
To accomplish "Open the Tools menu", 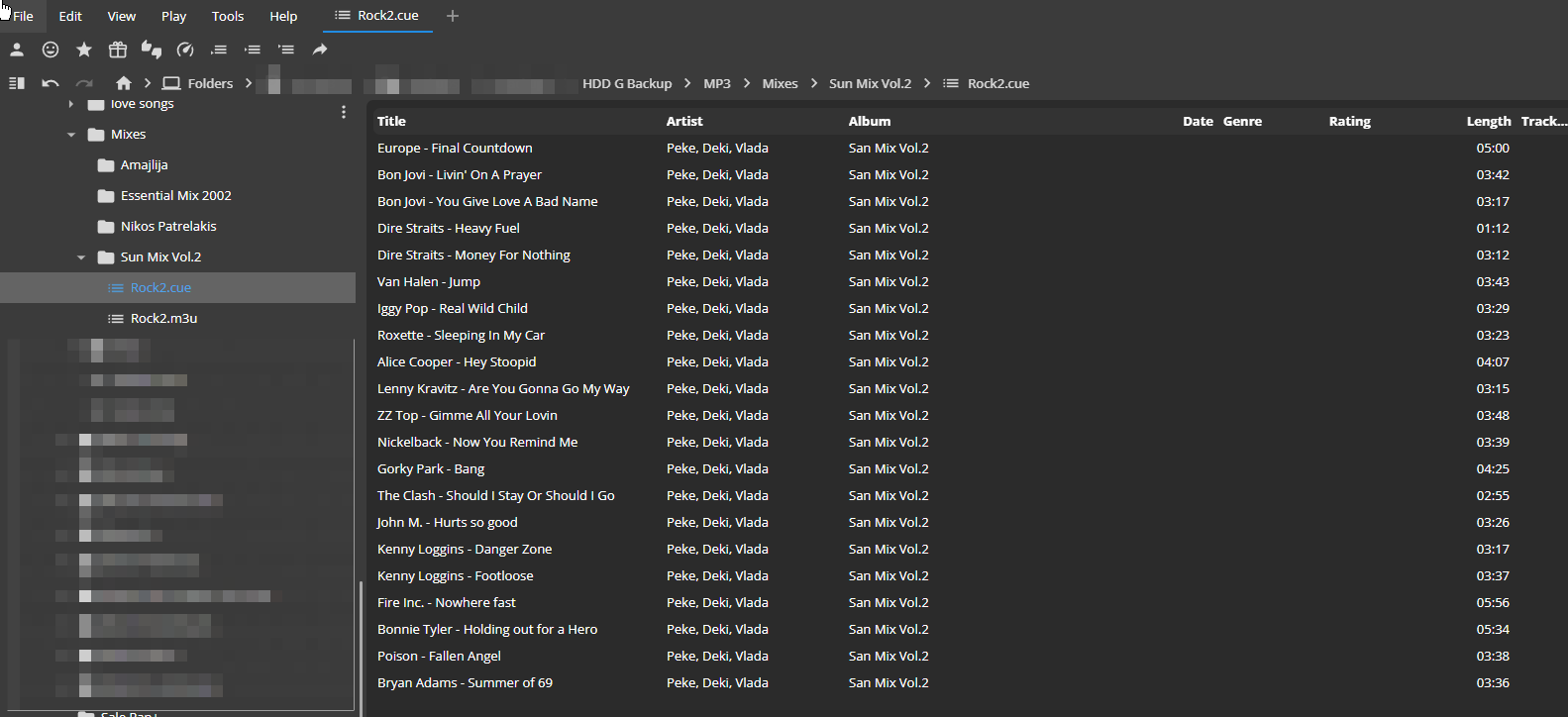I will coord(227,16).
